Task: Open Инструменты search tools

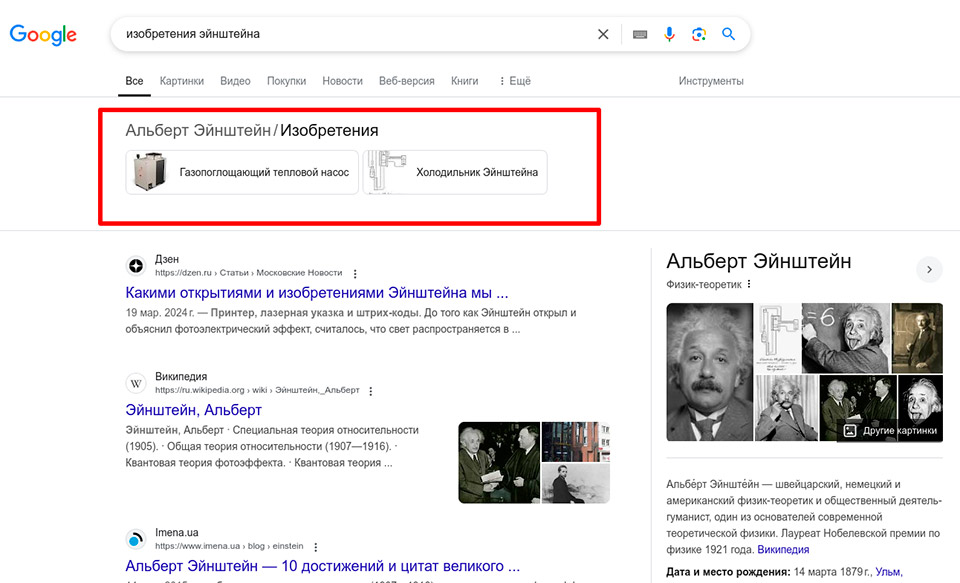Action: [x=711, y=81]
